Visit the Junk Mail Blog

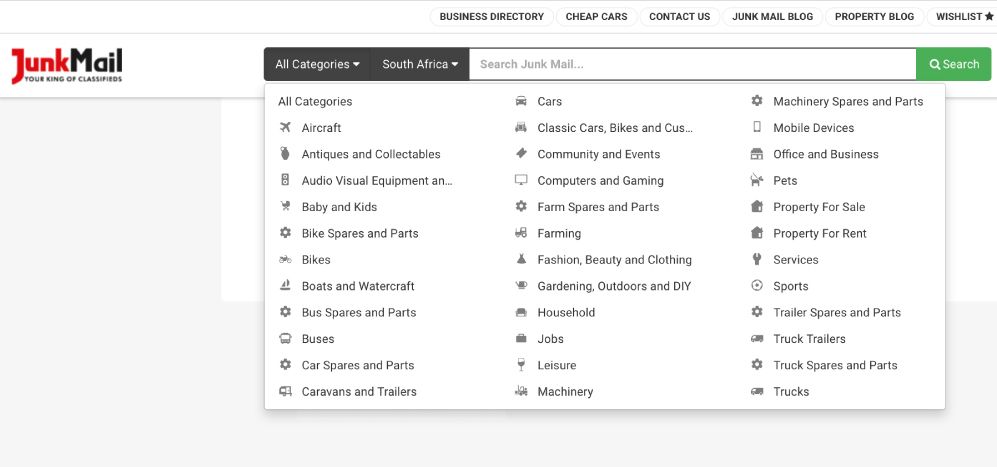[773, 17]
